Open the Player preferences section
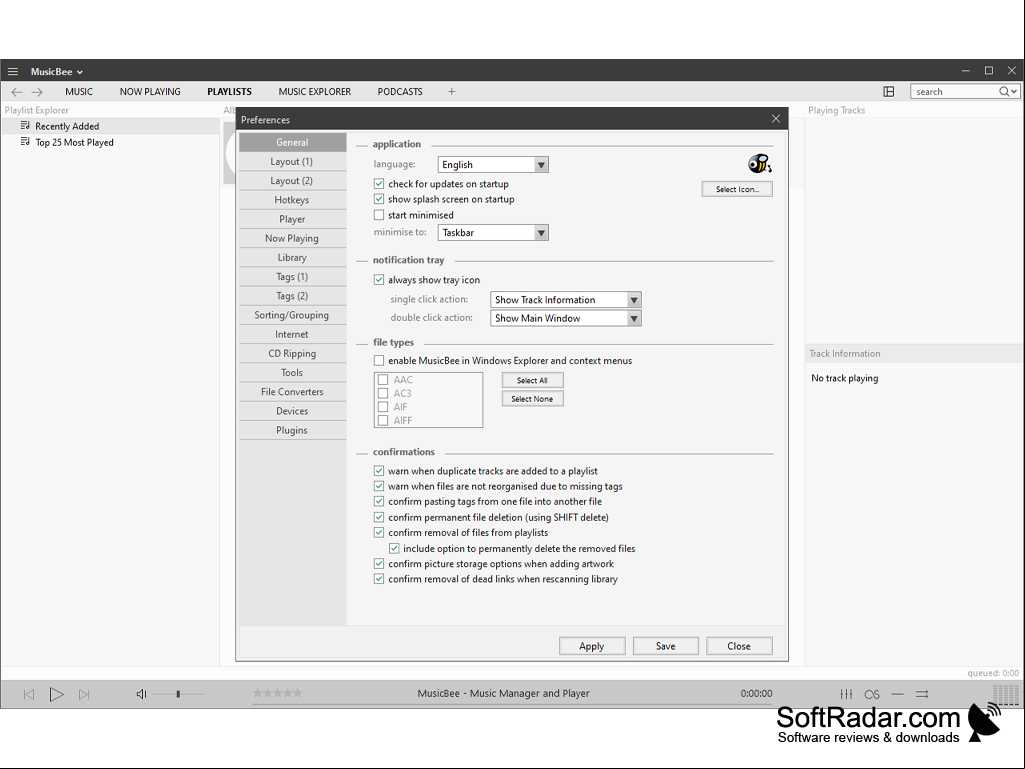Viewport: 1025px width, 769px height. (292, 219)
